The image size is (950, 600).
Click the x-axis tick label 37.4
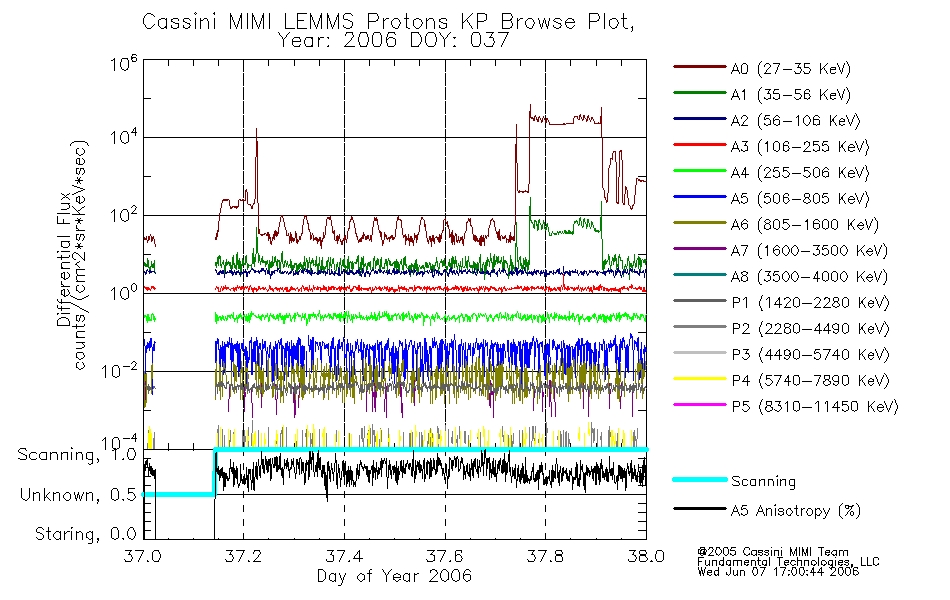point(344,556)
